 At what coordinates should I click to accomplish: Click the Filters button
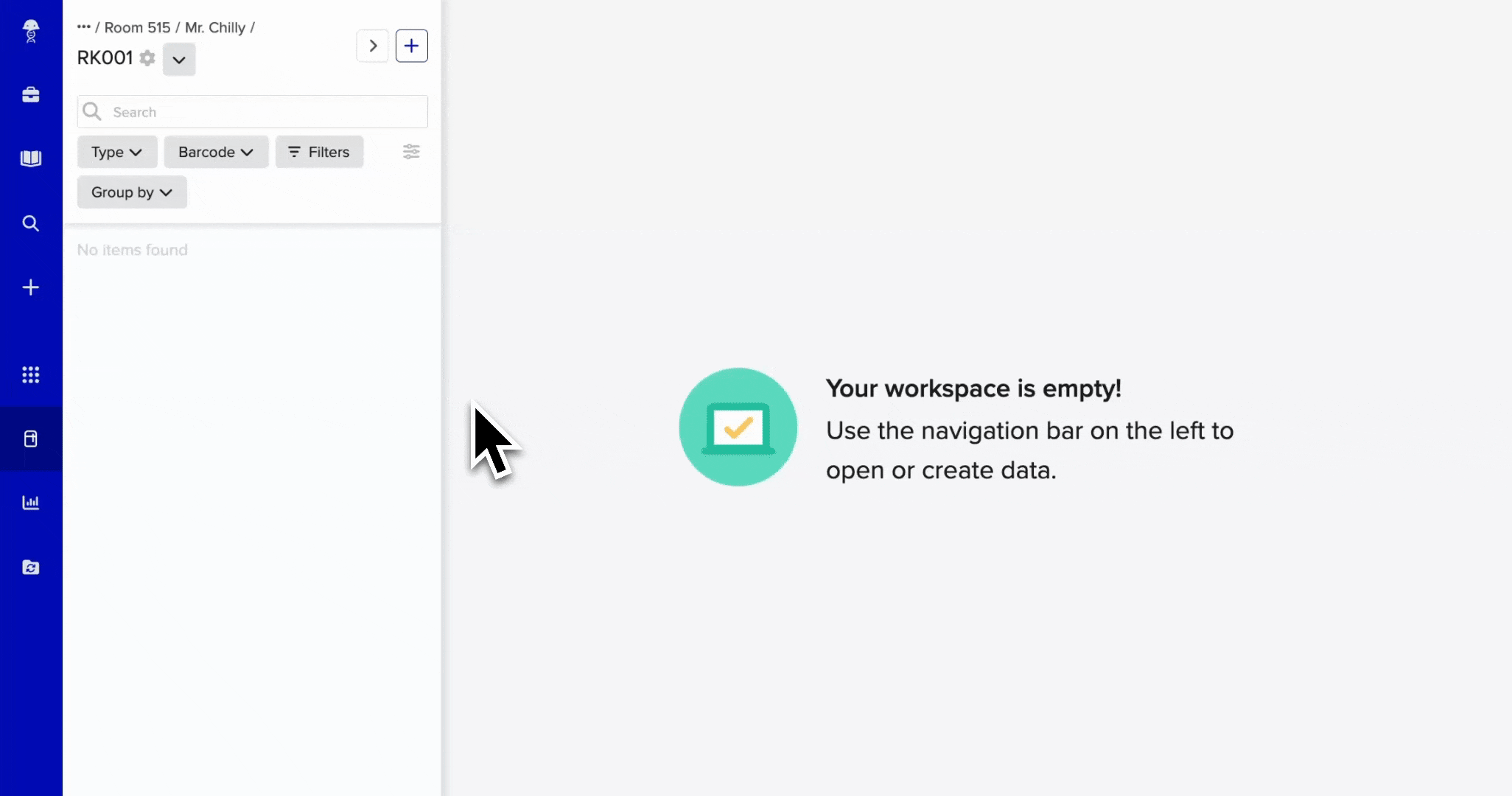coord(319,152)
